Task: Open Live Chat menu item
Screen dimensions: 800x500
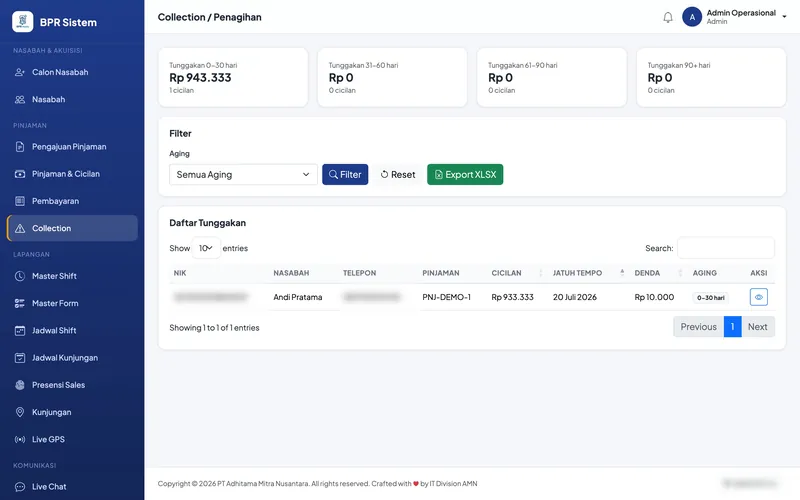Action: click(x=72, y=487)
